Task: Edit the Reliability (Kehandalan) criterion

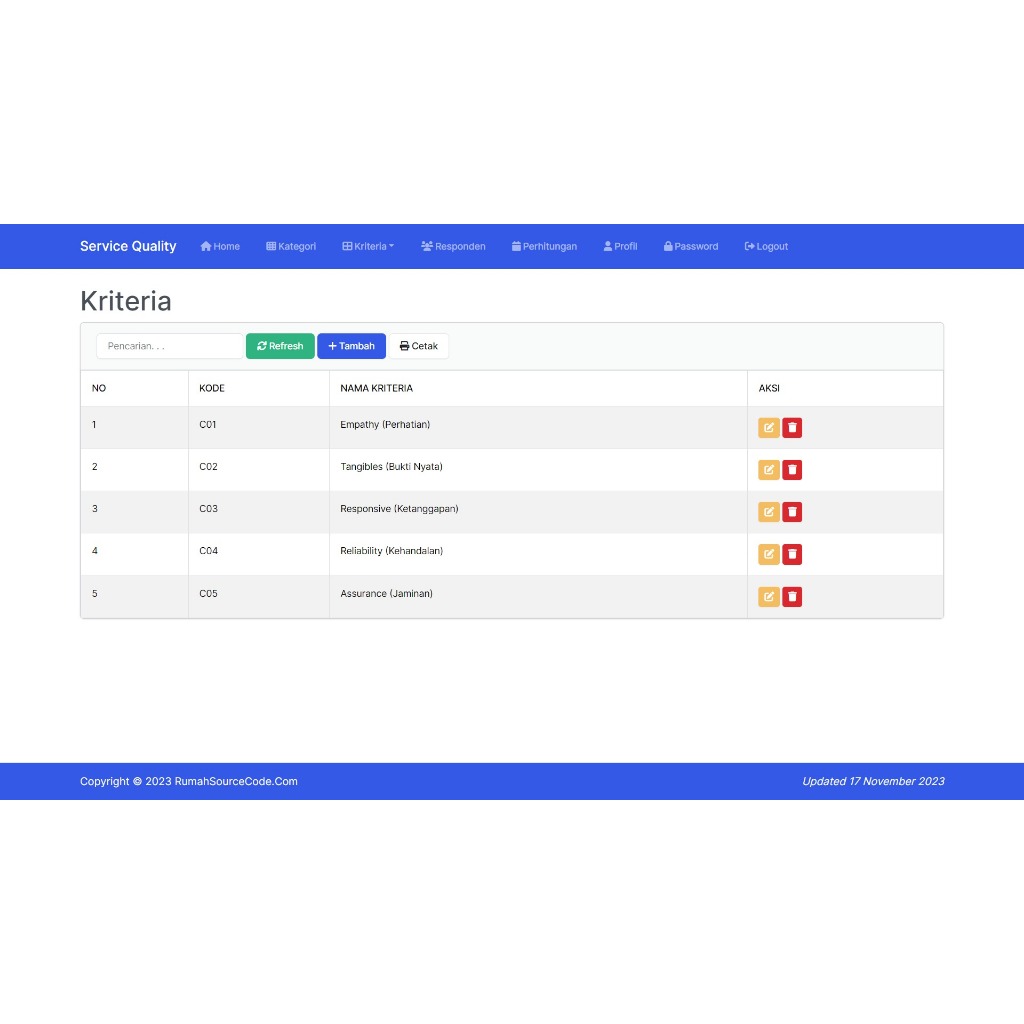Action: [769, 554]
